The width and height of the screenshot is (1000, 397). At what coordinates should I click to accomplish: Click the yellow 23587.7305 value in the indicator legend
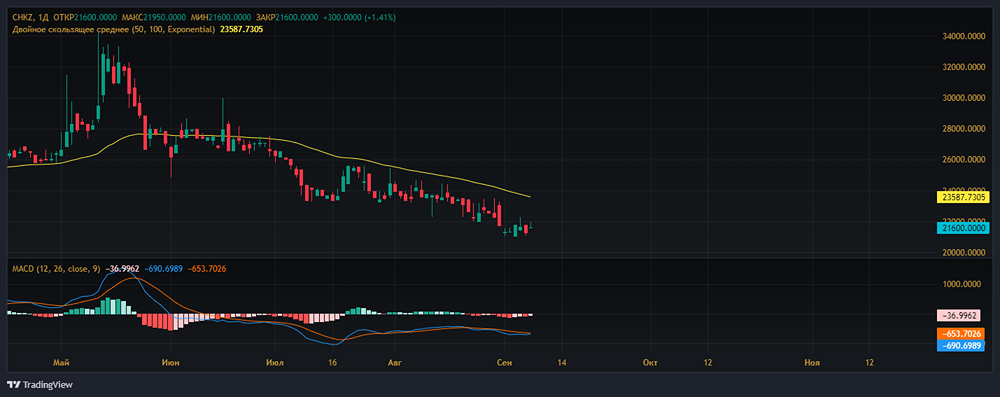coord(241,29)
